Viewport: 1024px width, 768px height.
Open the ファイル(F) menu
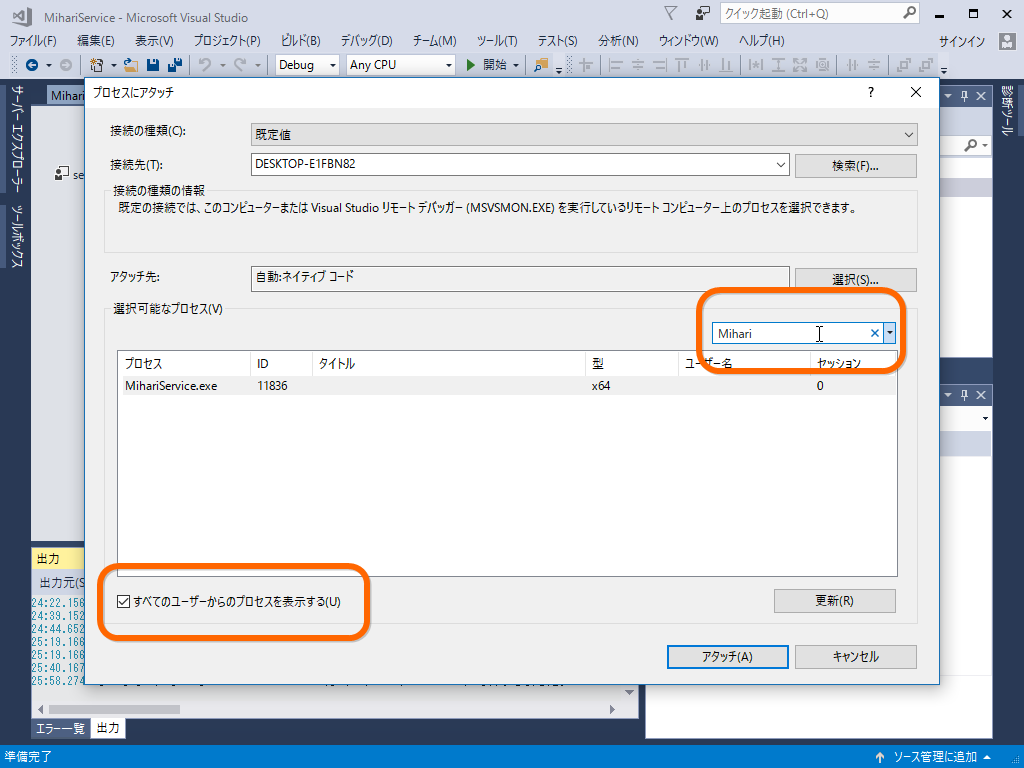click(x=33, y=40)
